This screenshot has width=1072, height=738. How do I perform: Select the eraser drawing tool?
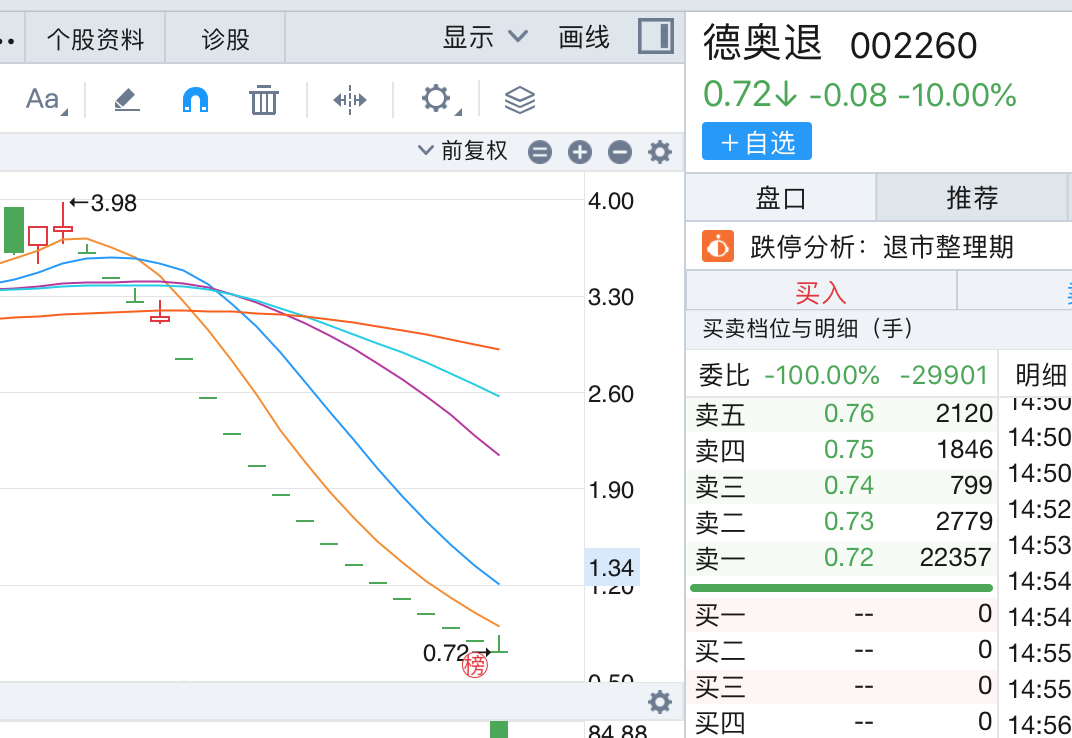pyautogui.click(x=127, y=99)
